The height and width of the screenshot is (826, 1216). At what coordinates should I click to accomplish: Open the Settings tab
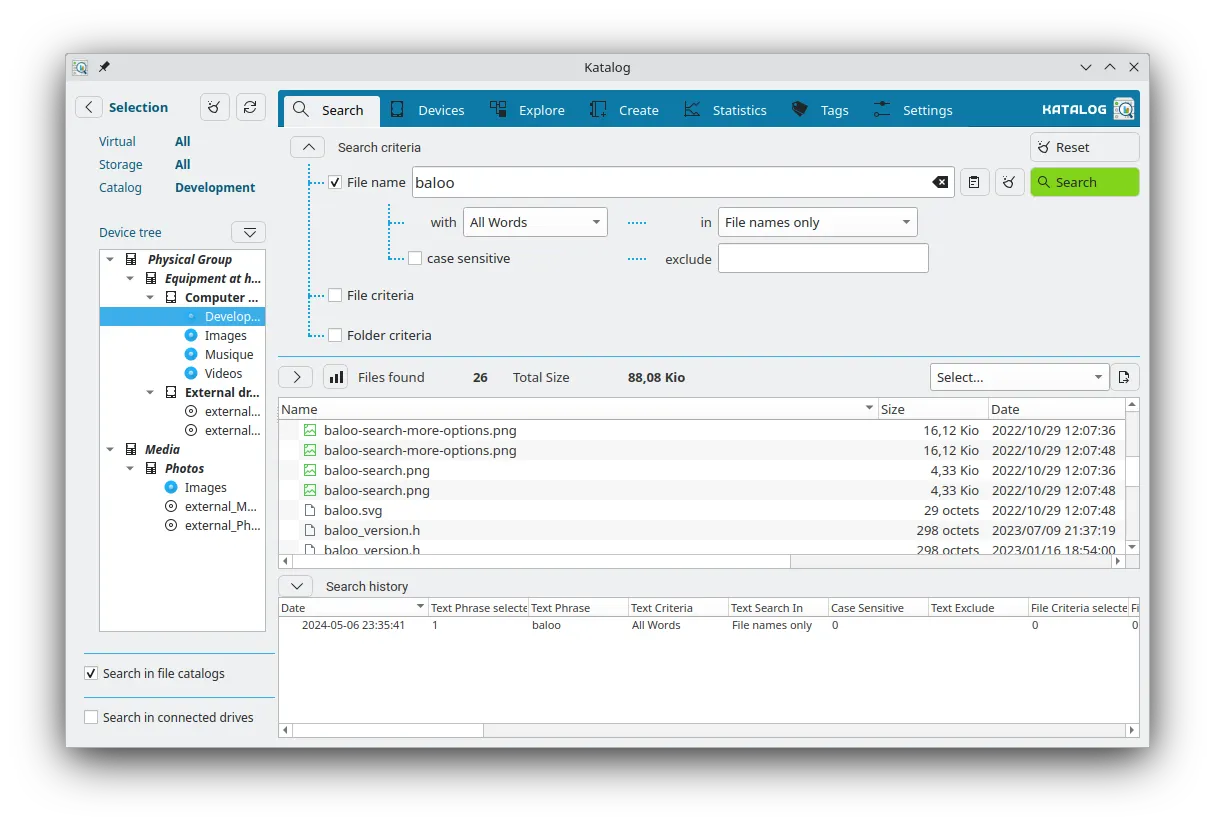tap(913, 110)
